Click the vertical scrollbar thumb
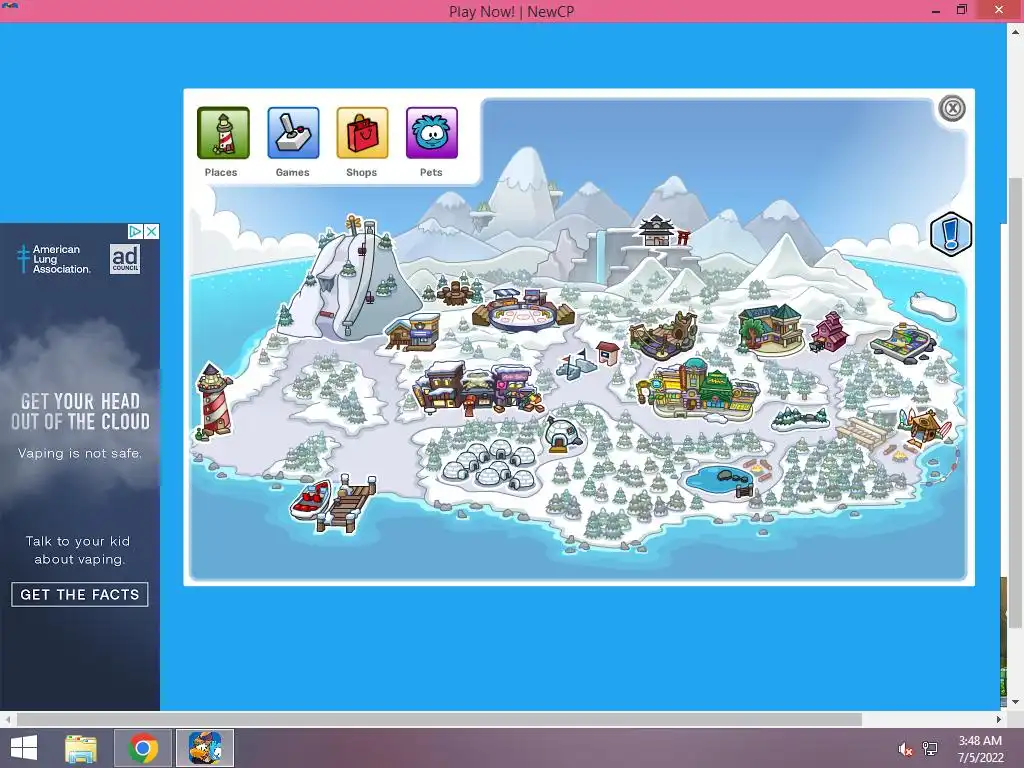This screenshot has height=768, width=1024. coord(1016,402)
